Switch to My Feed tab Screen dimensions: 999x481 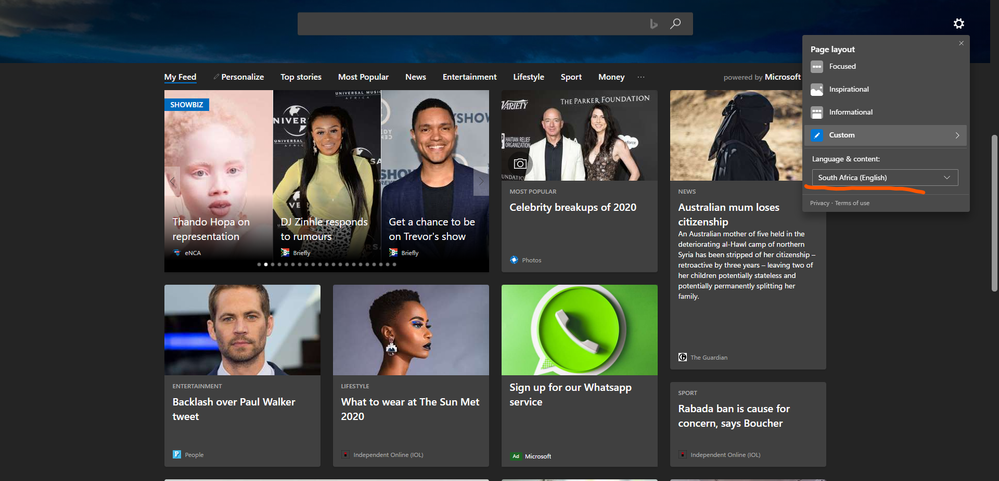(x=180, y=77)
